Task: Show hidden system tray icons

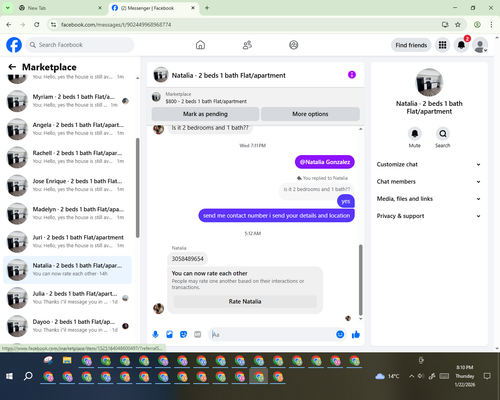Action: (x=412, y=376)
